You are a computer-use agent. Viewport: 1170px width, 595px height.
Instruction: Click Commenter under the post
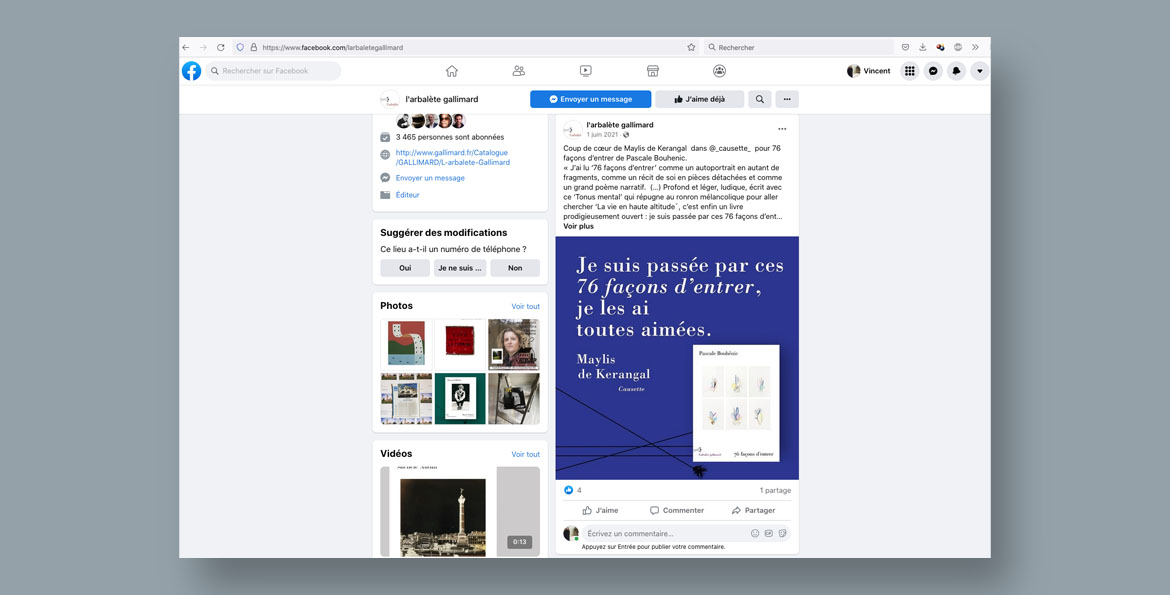point(677,511)
